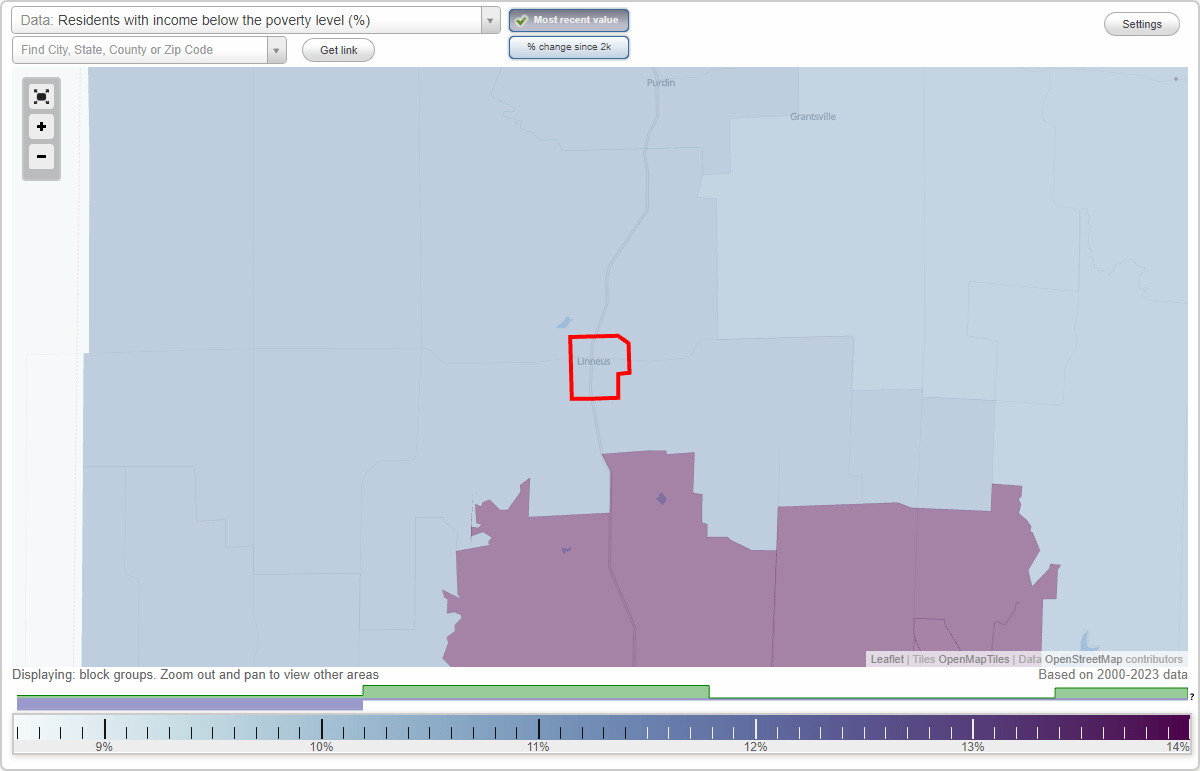Select the zoom out minus icon
This screenshot has height=771, width=1200.
click(41, 157)
